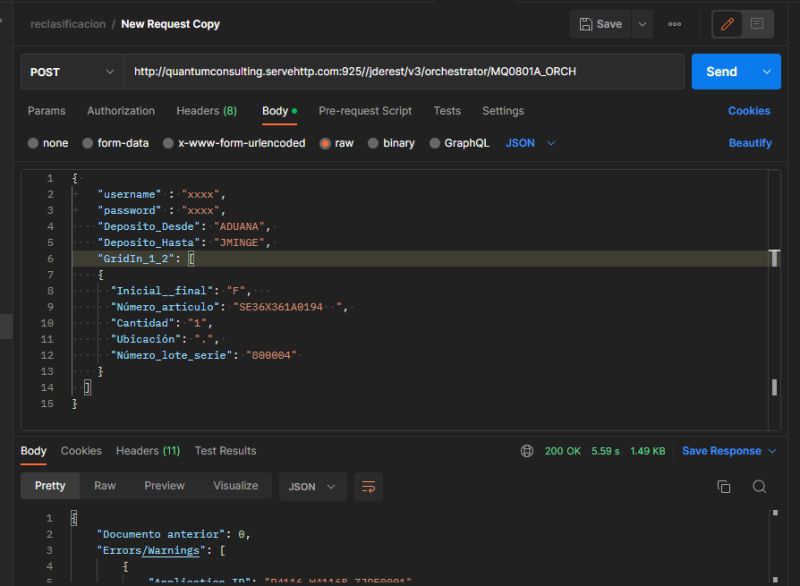Click the Beautify link
This screenshot has height=586, width=800.
click(749, 142)
